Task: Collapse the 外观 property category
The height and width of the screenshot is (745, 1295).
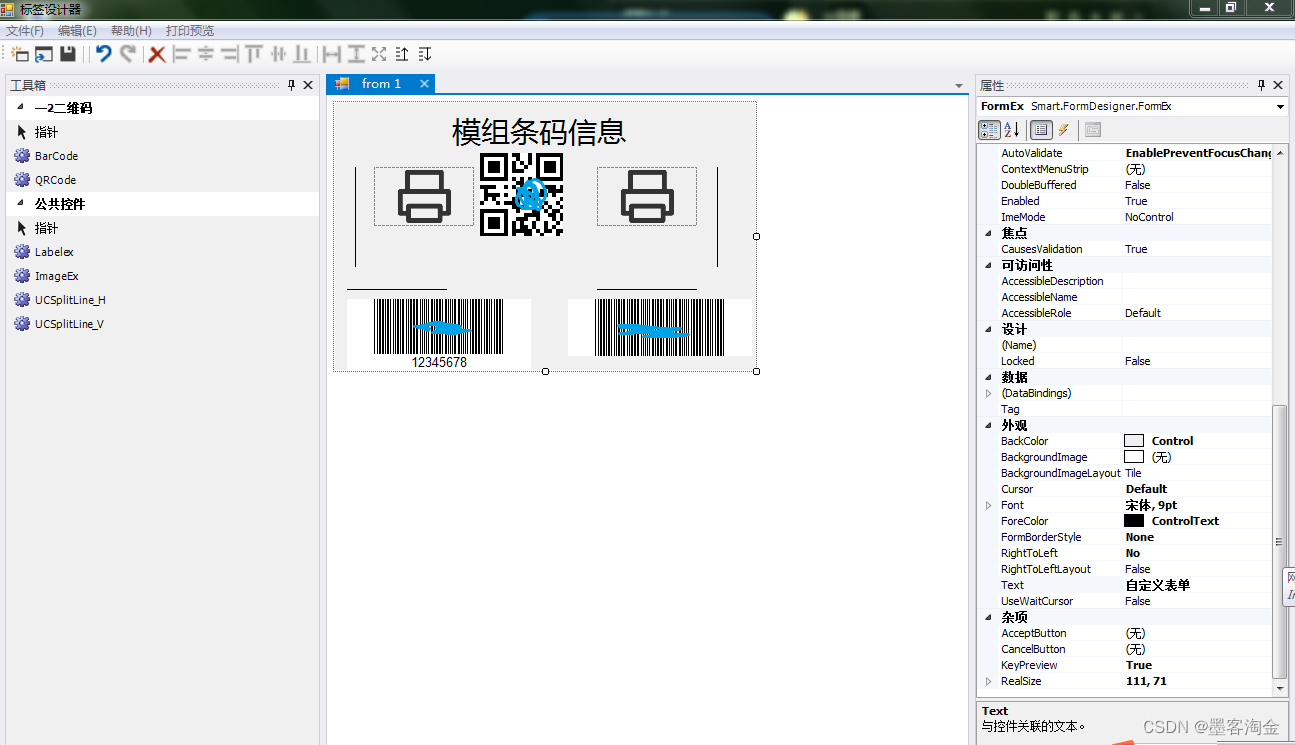Action: tap(989, 425)
